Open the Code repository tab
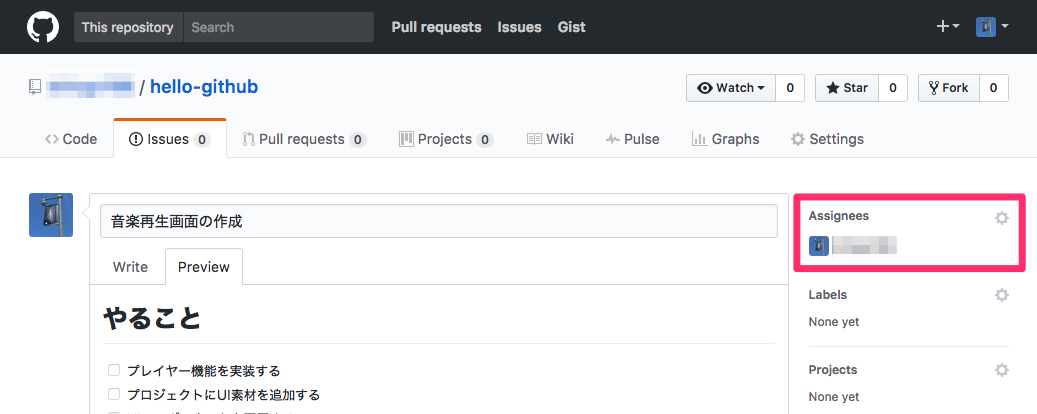 71,139
